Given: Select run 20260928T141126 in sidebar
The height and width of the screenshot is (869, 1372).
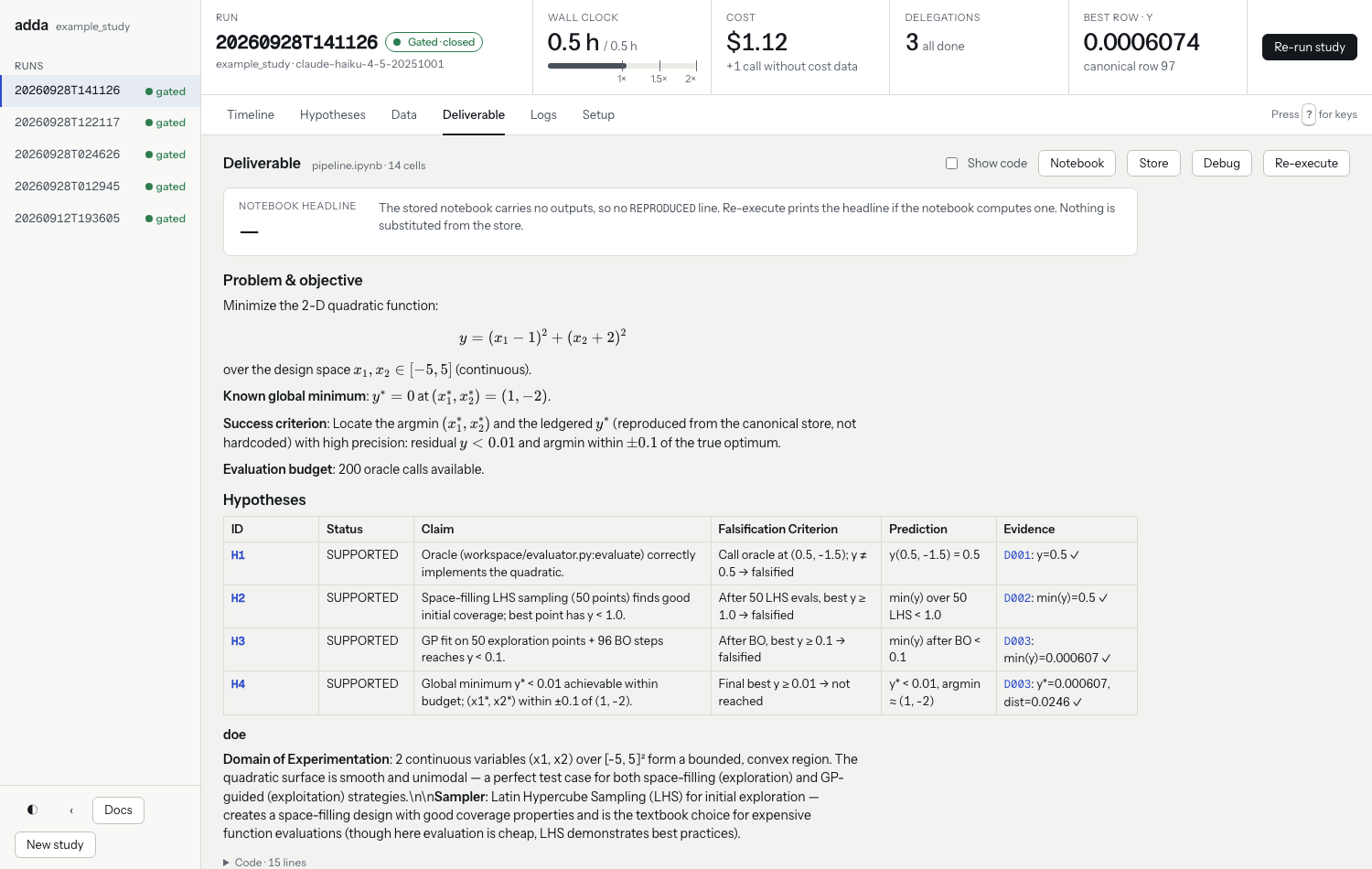Looking at the screenshot, I should pos(101,91).
